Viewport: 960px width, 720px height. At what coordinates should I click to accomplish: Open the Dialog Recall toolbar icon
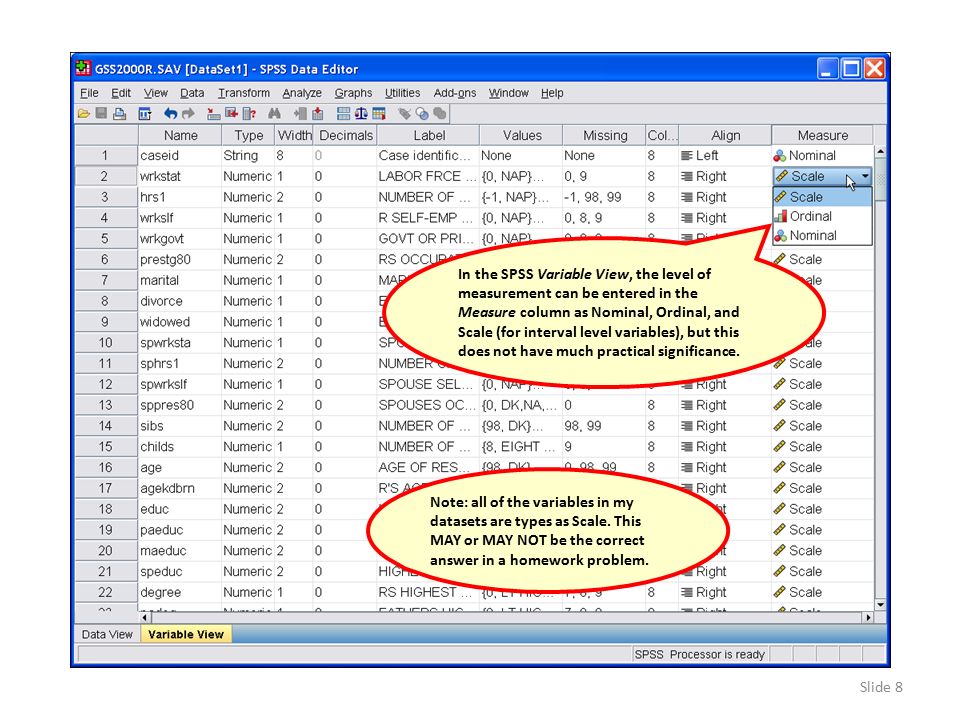coord(145,113)
